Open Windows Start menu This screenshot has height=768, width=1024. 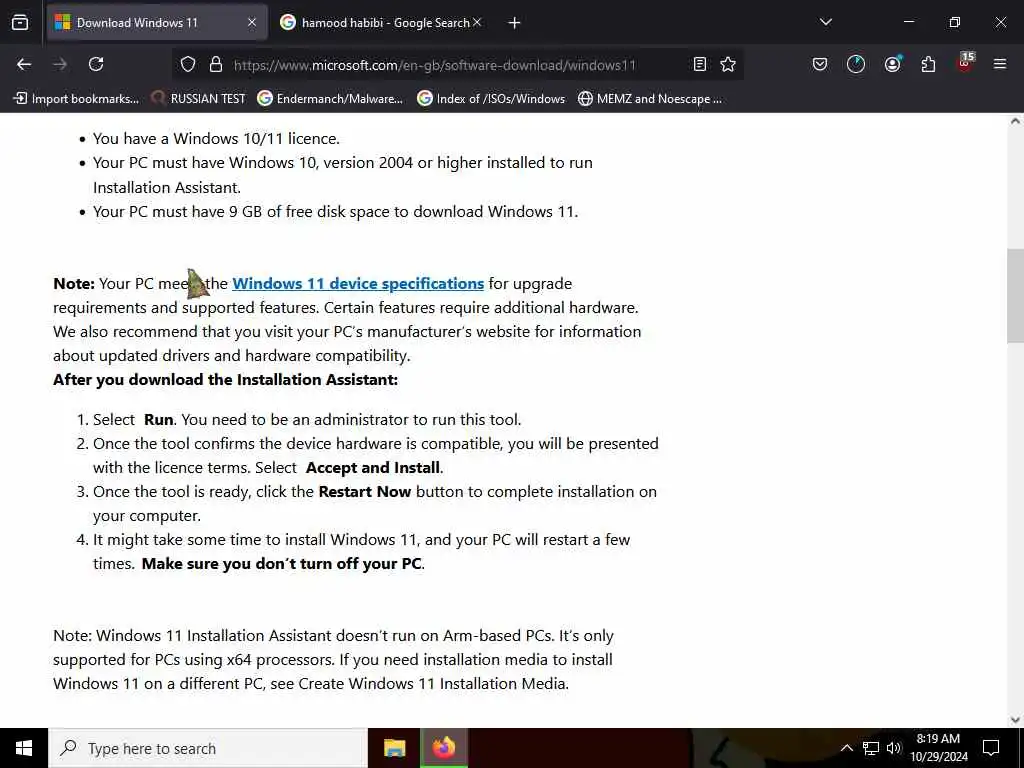(x=24, y=748)
